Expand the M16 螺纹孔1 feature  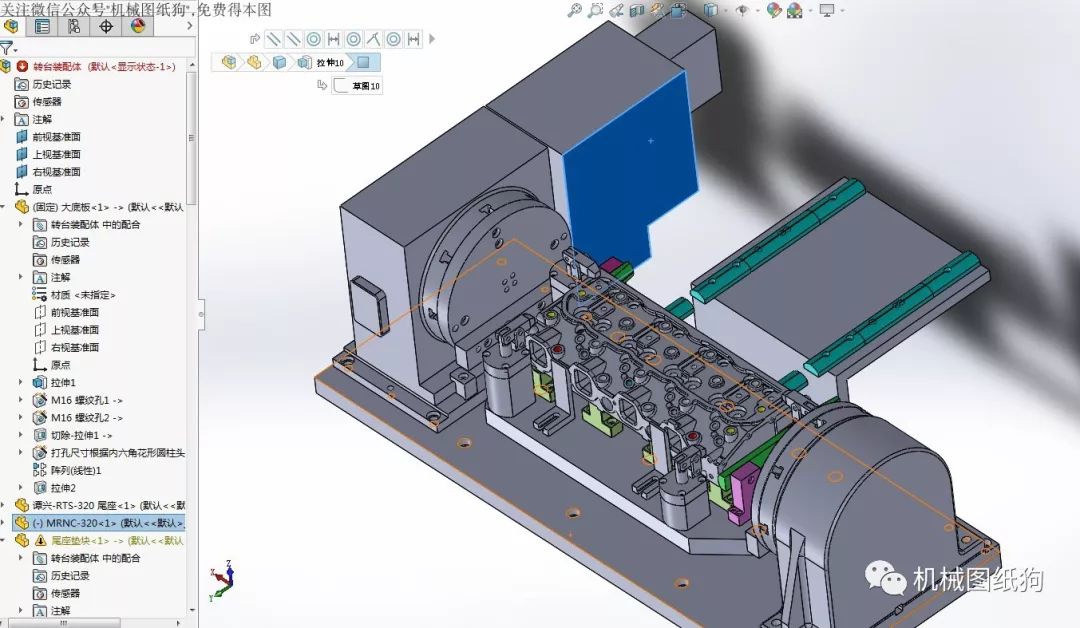21,400
